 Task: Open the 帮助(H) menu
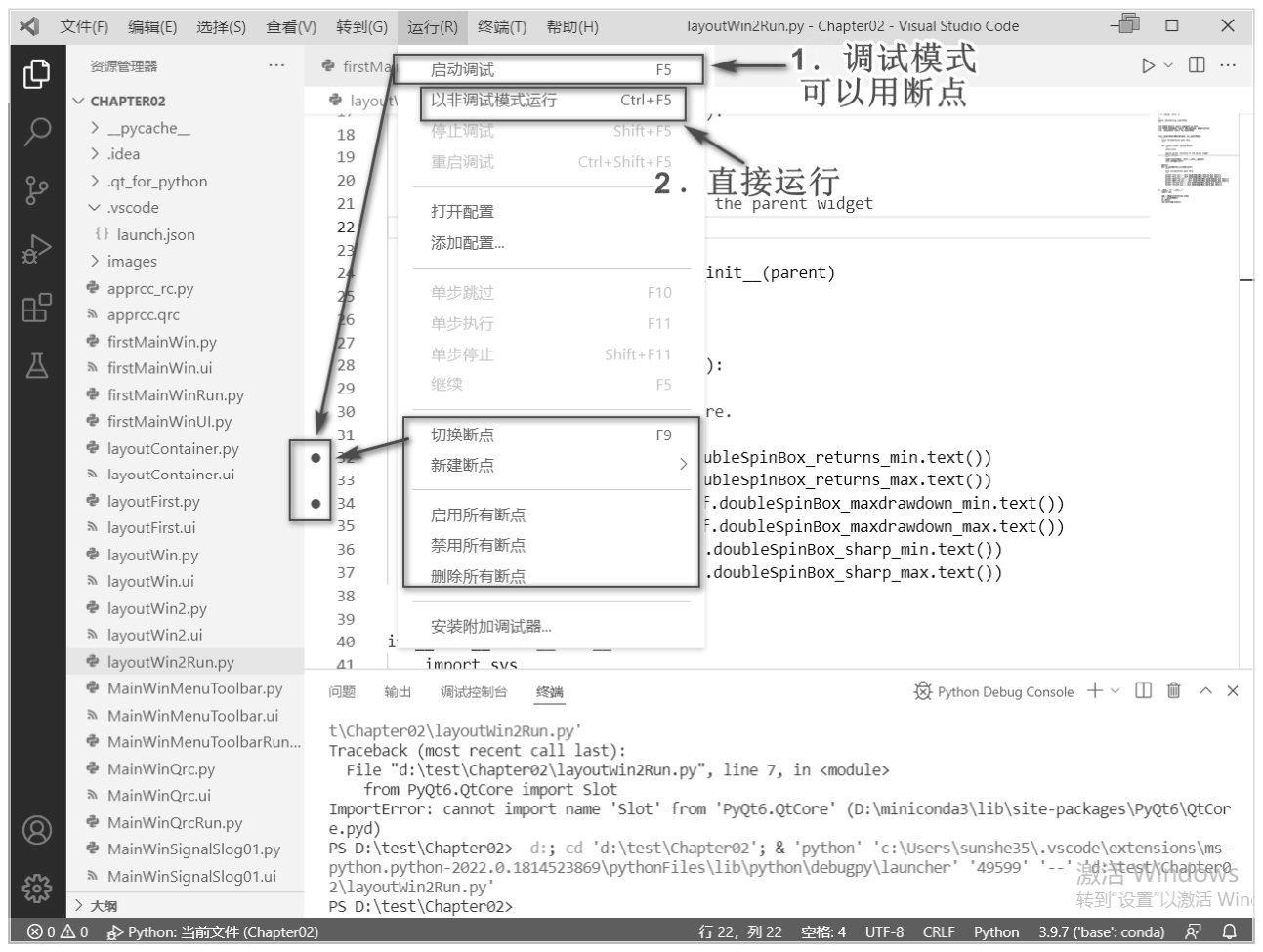[x=572, y=26]
